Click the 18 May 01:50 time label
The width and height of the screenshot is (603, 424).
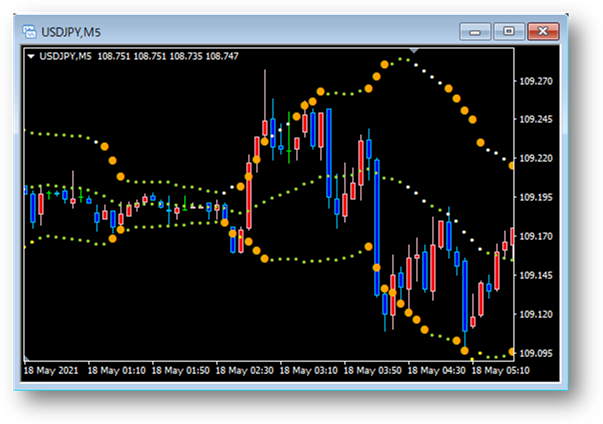tap(180, 371)
